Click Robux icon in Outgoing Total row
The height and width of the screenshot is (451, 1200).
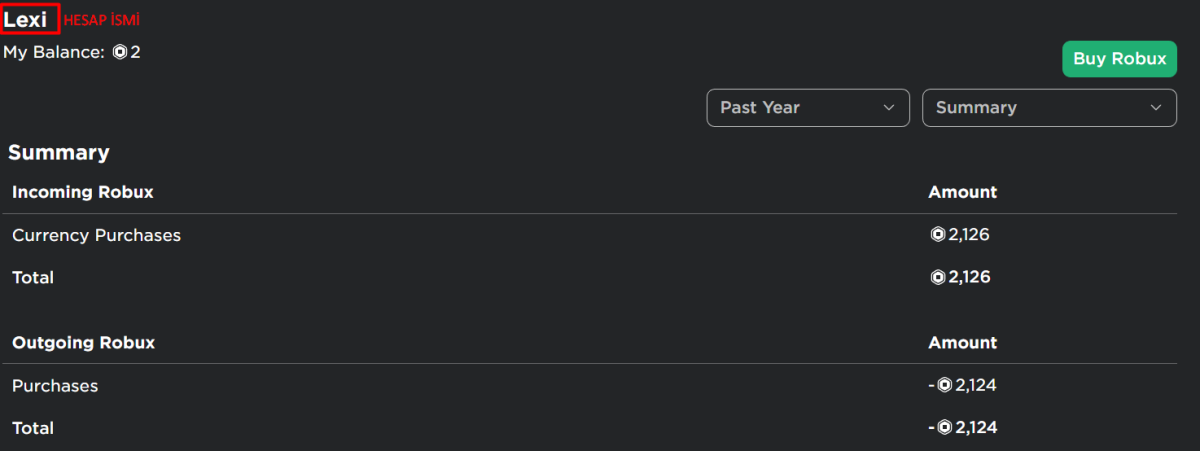(944, 428)
